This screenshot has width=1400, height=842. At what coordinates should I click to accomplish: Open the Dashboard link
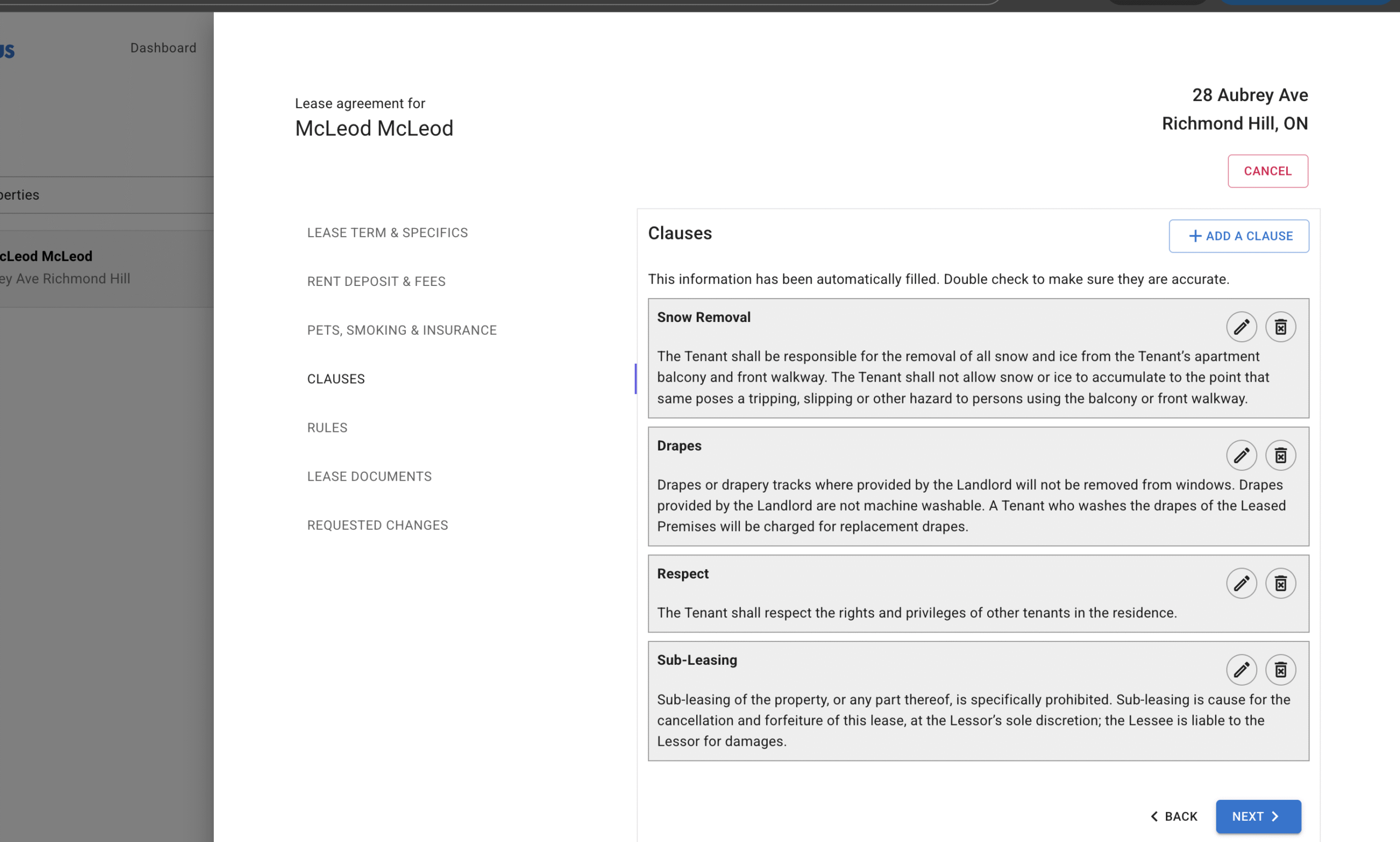point(164,48)
